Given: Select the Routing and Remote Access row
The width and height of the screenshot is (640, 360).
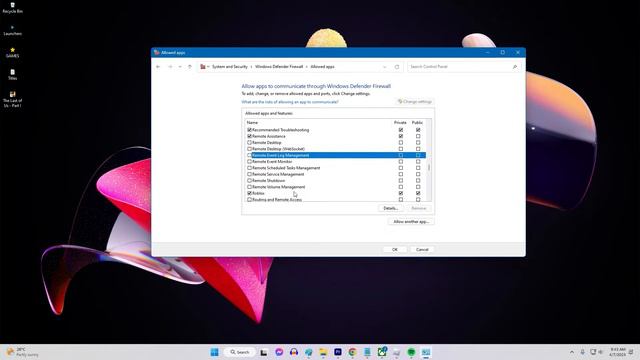Looking at the screenshot, I should click(x=336, y=200).
